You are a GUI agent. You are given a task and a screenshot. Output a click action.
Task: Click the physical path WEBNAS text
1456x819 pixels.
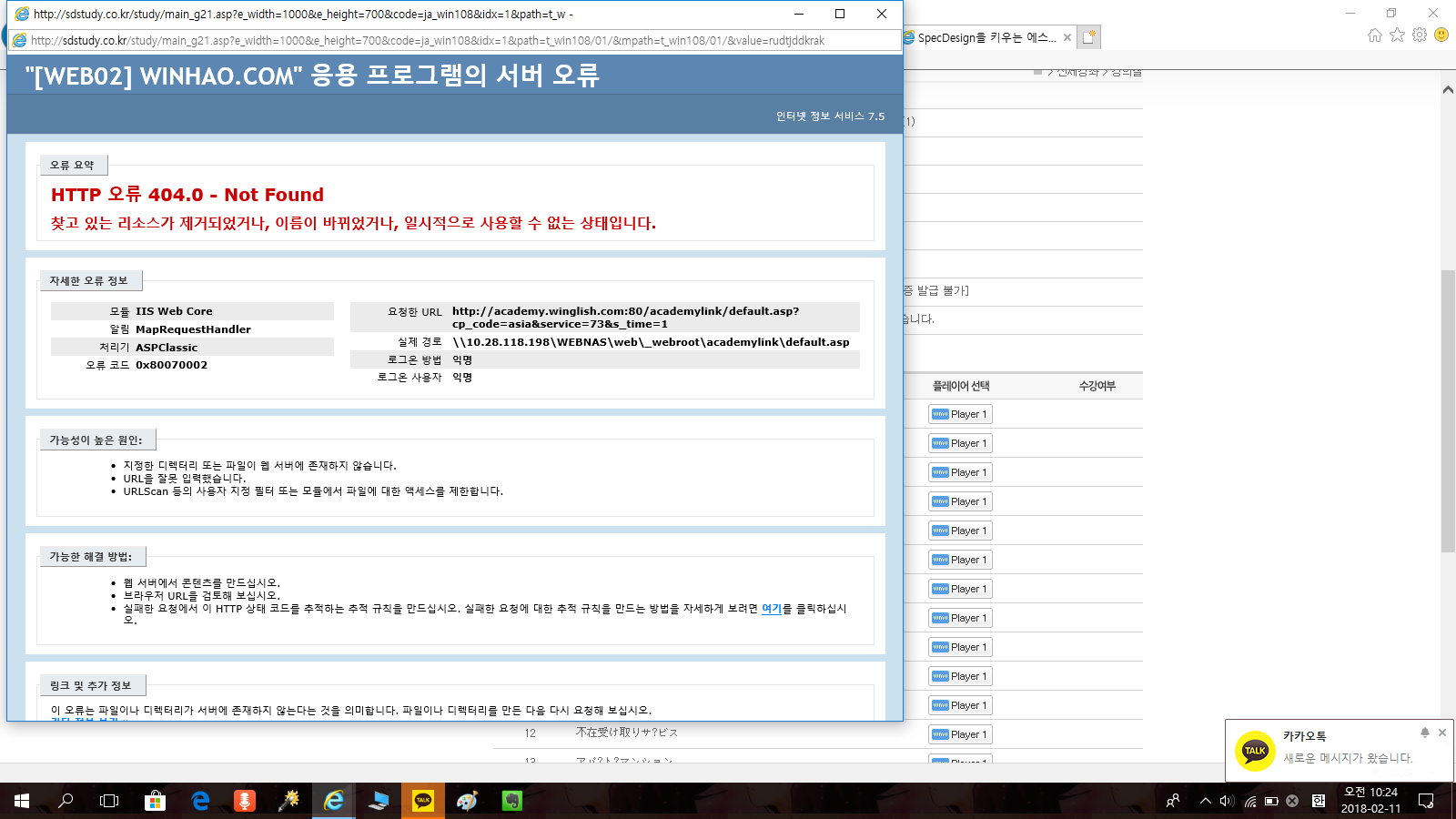(x=651, y=342)
